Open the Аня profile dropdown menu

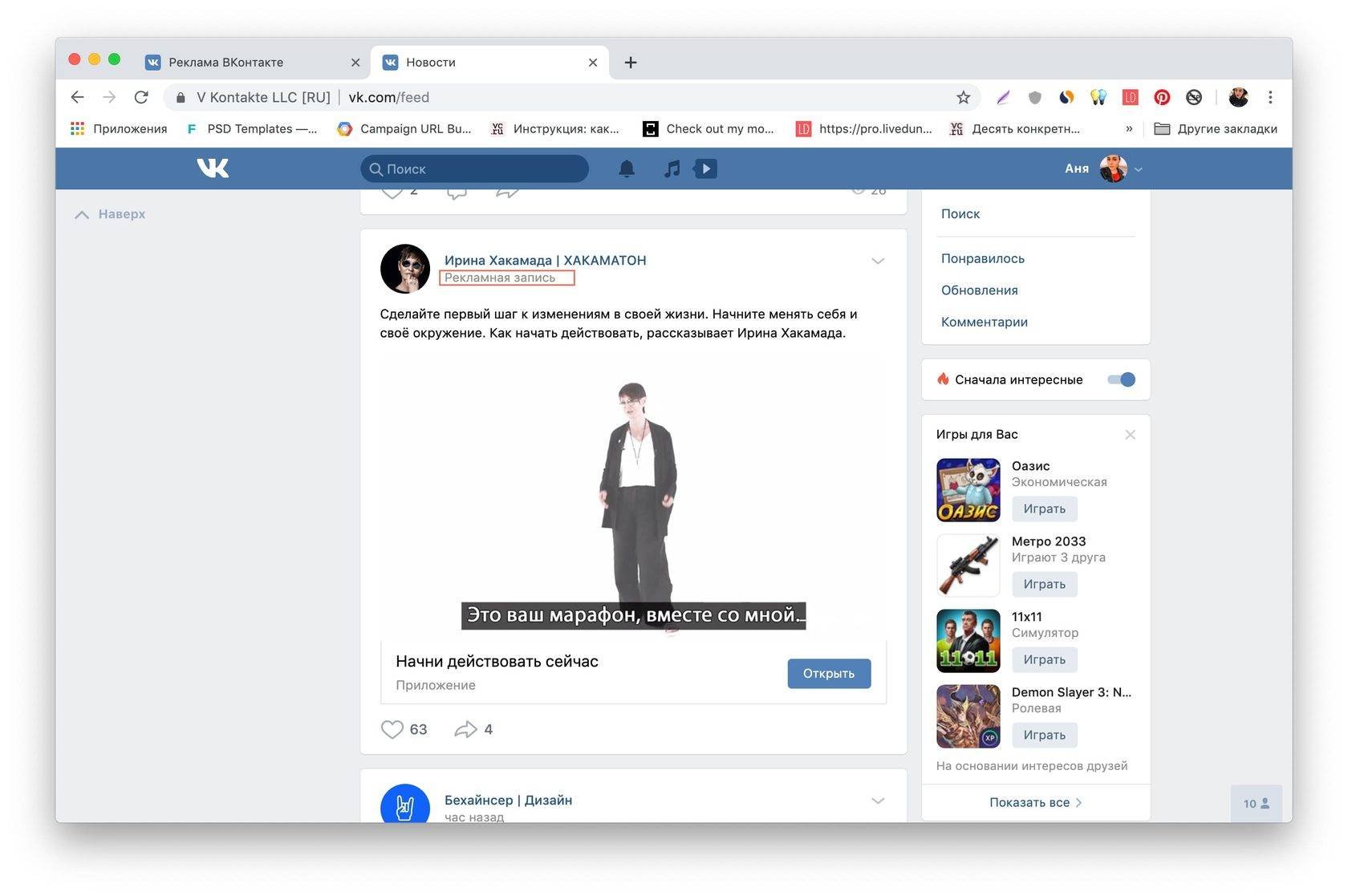click(x=1103, y=168)
